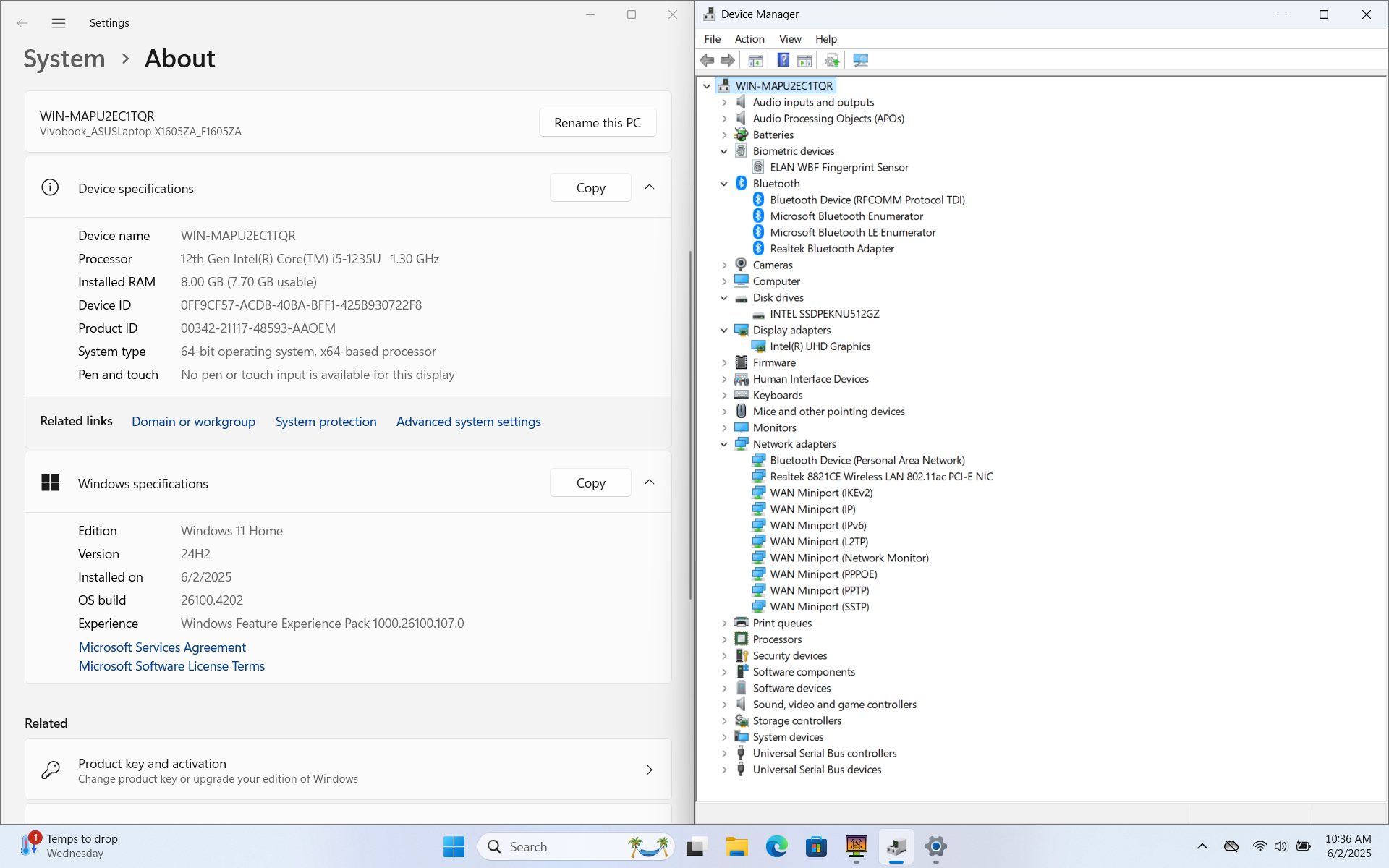Select Realtek 8821CE Wireless LAN adapter
1389x868 pixels.
[881, 477]
